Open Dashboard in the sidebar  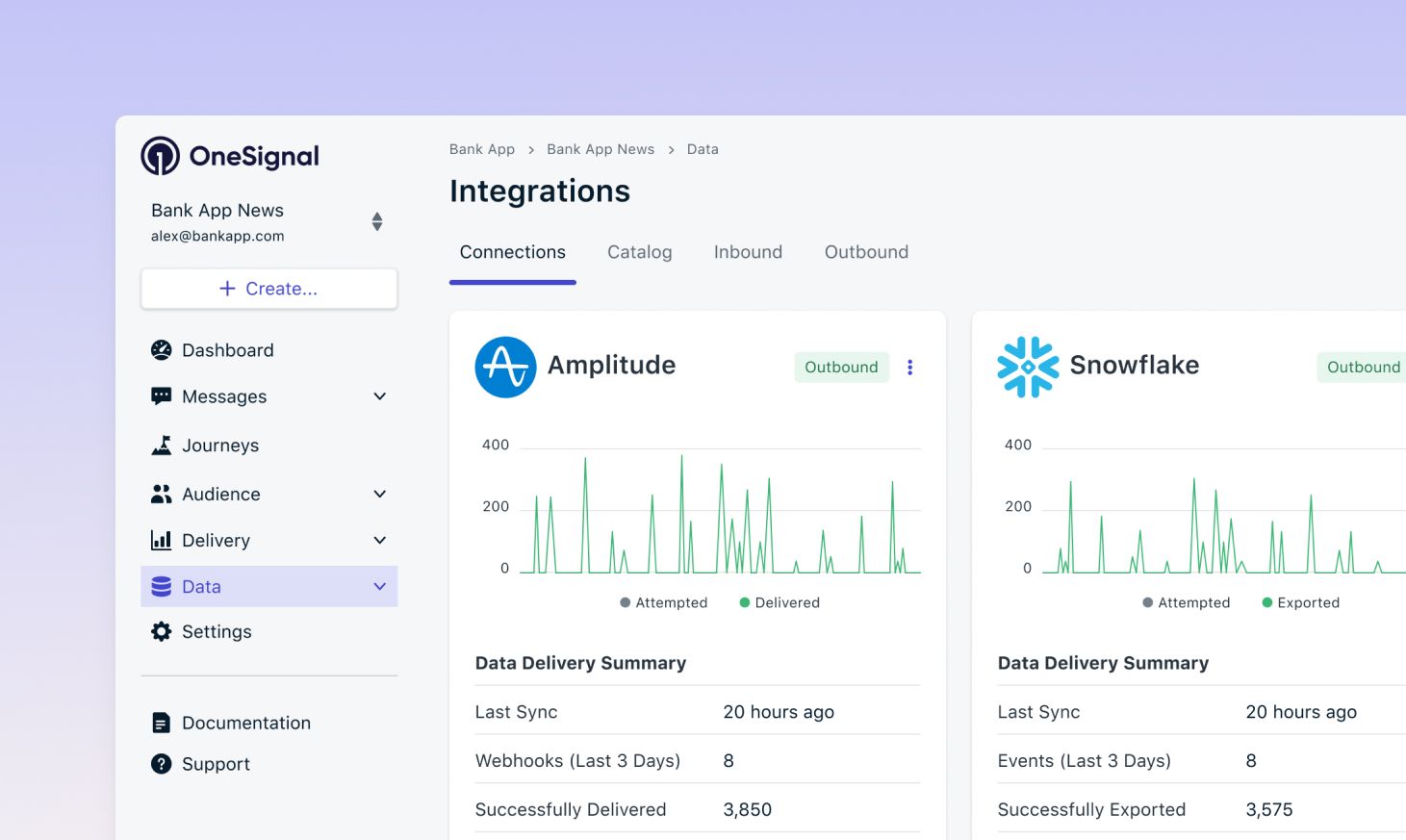(x=228, y=350)
